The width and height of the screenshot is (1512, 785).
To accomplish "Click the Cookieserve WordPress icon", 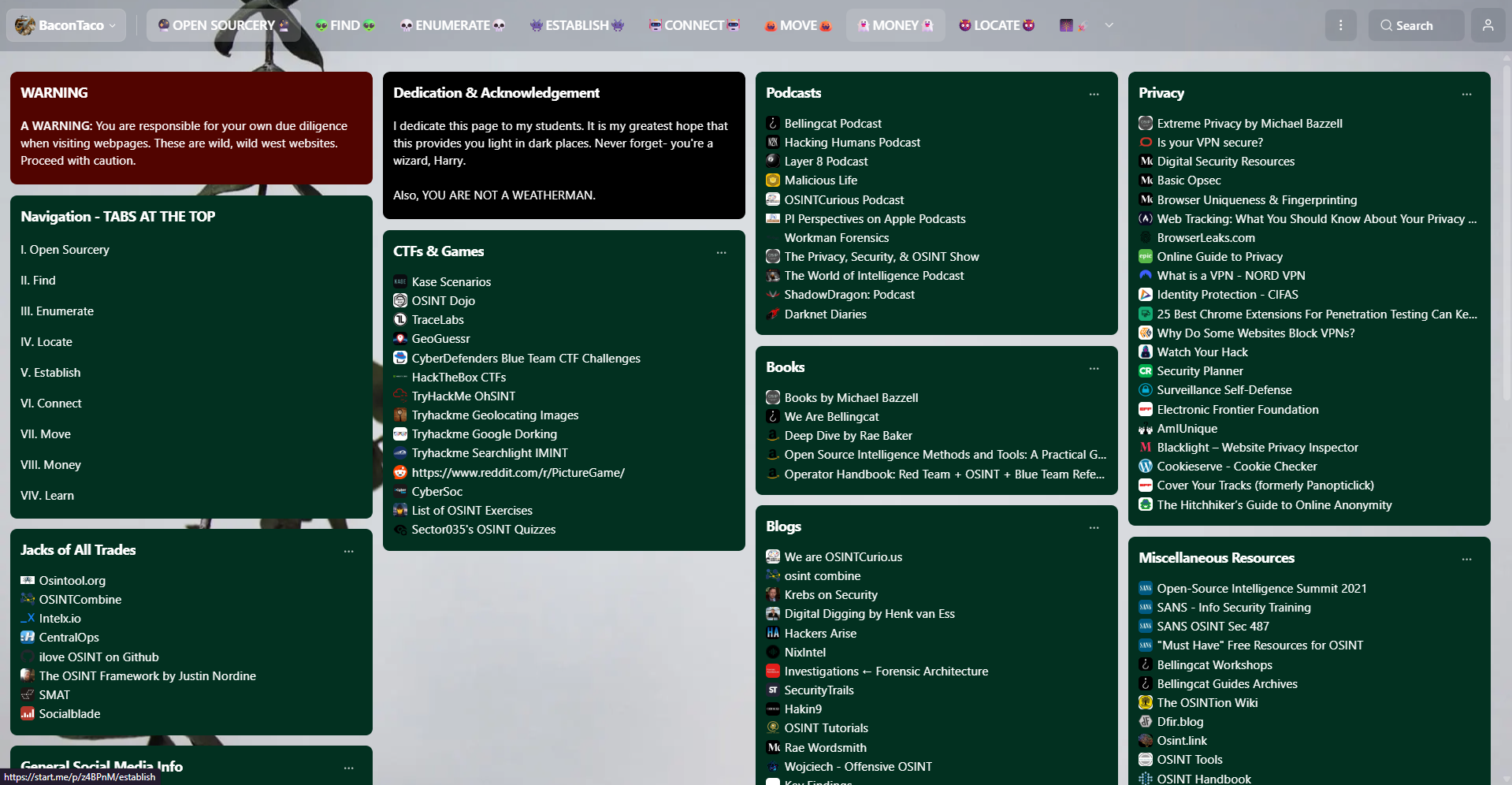I will pos(1146,466).
